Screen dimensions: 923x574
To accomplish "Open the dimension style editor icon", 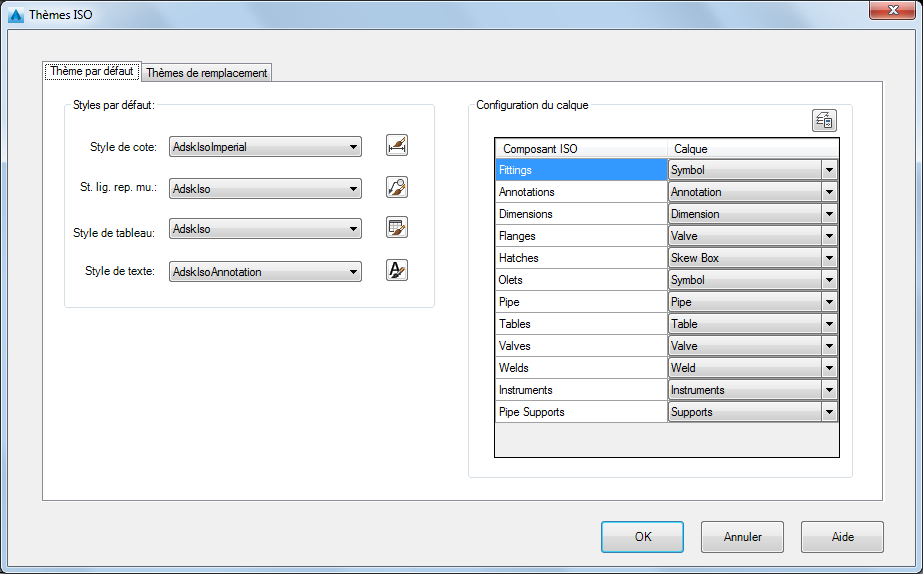I will pyautogui.click(x=397, y=145).
